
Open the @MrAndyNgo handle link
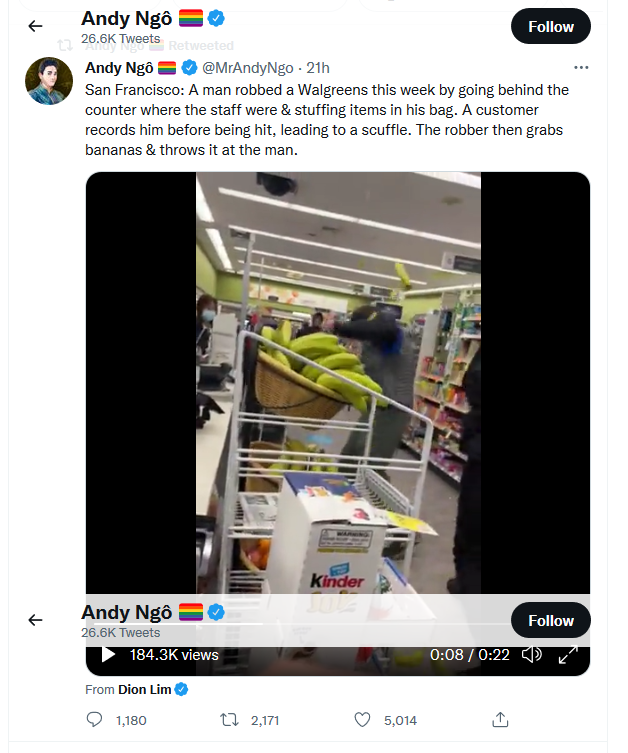(248, 68)
